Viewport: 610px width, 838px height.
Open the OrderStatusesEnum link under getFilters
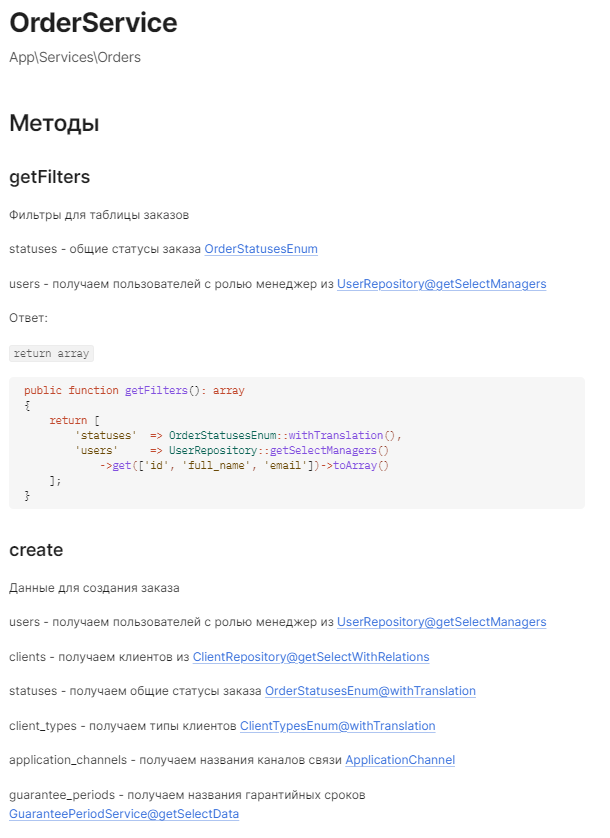261,249
